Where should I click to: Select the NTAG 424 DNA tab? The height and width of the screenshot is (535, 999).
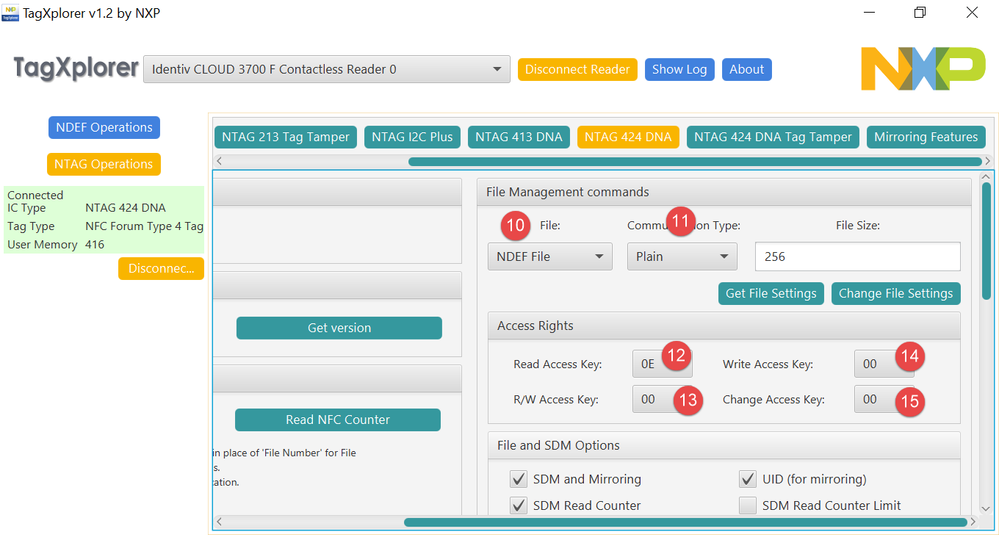pos(628,137)
